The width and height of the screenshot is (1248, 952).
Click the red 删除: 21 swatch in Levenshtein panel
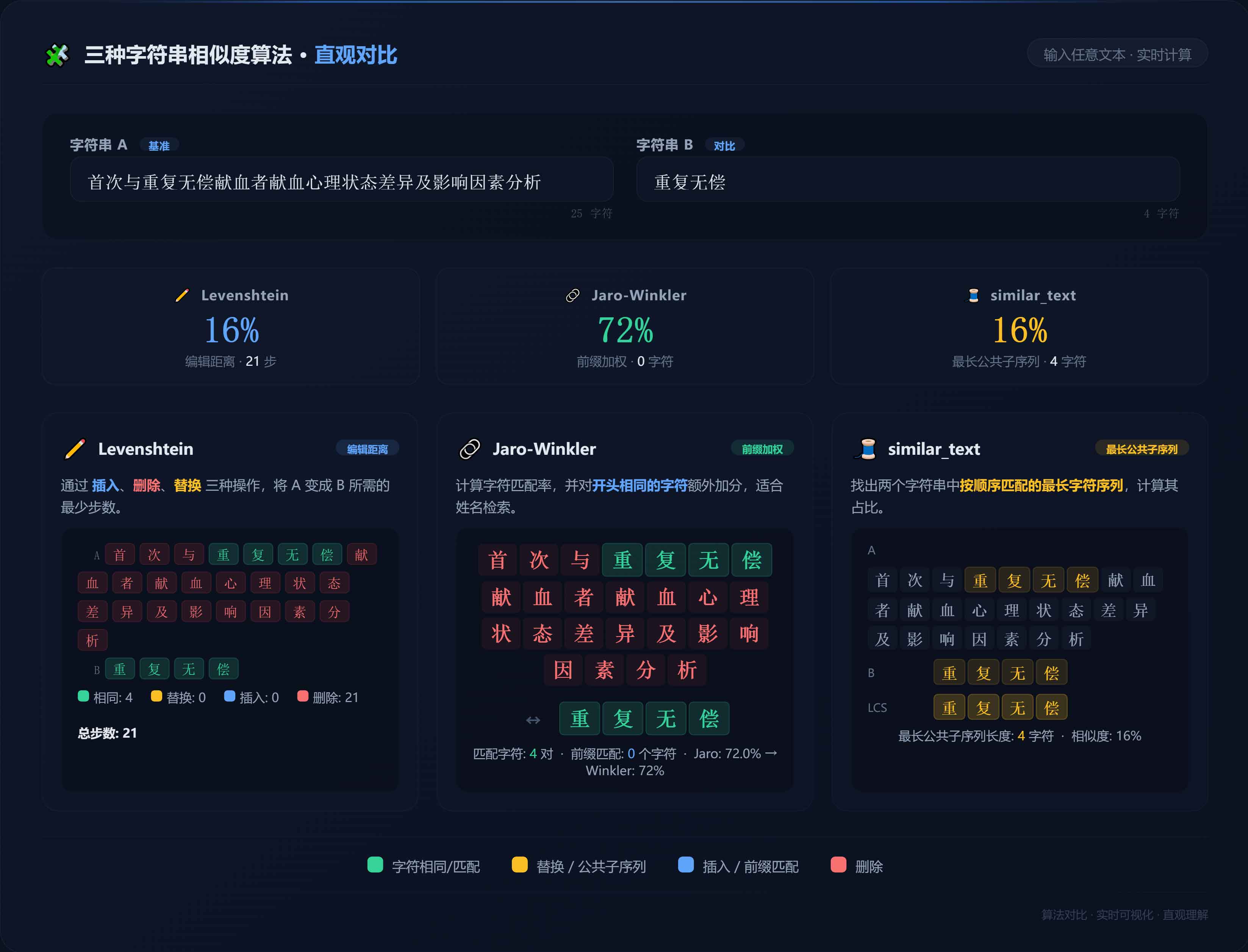tap(303, 696)
